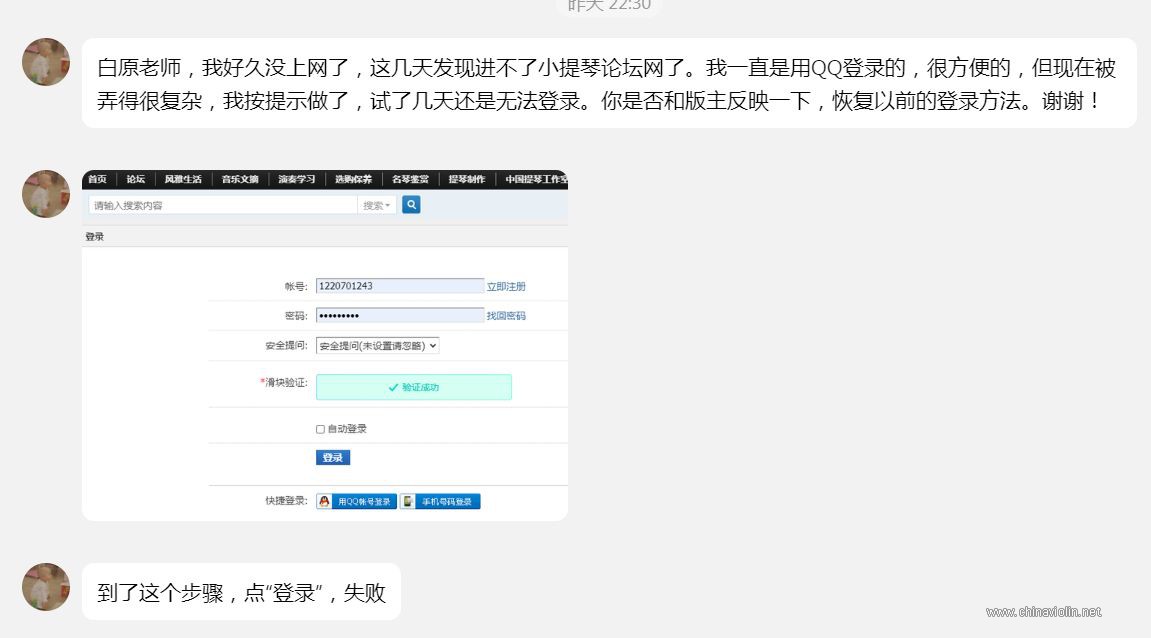Open the 安全提问 dropdown
Viewport: 1151px width, 638px height.
(x=377, y=346)
